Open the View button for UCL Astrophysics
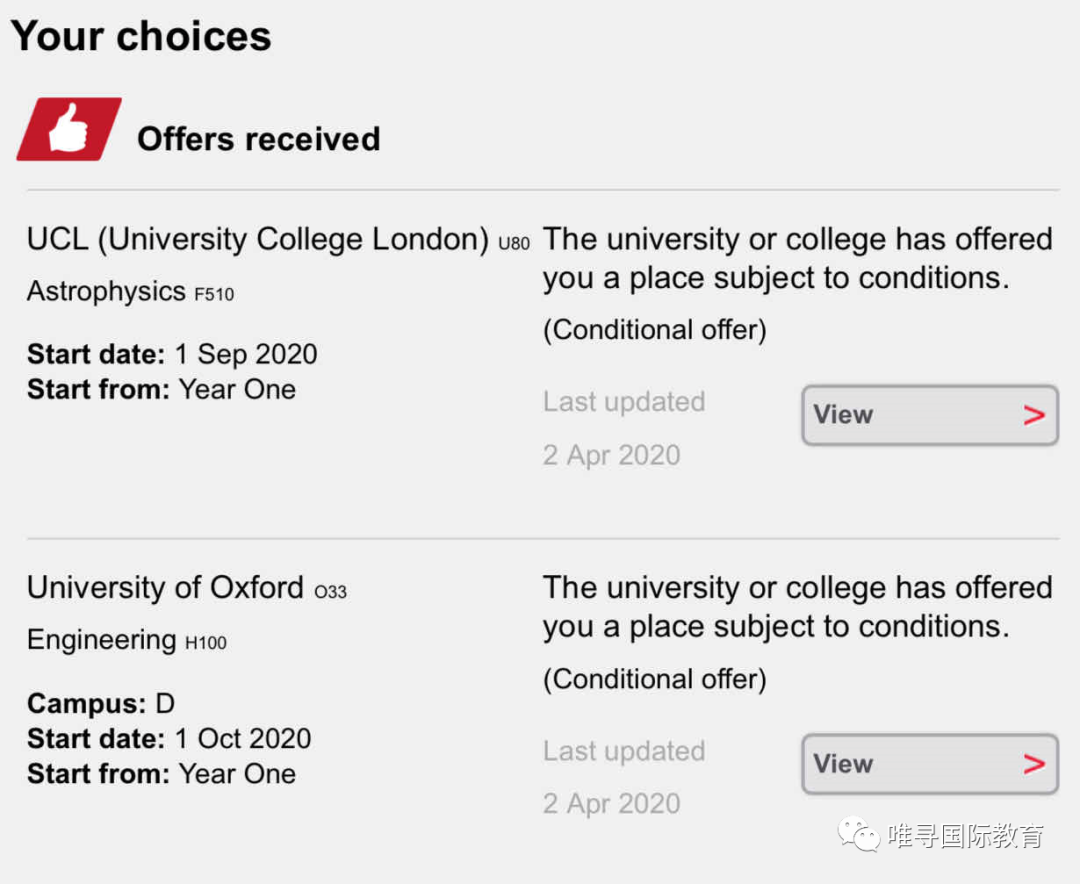This screenshot has height=884, width=1080. [x=930, y=415]
